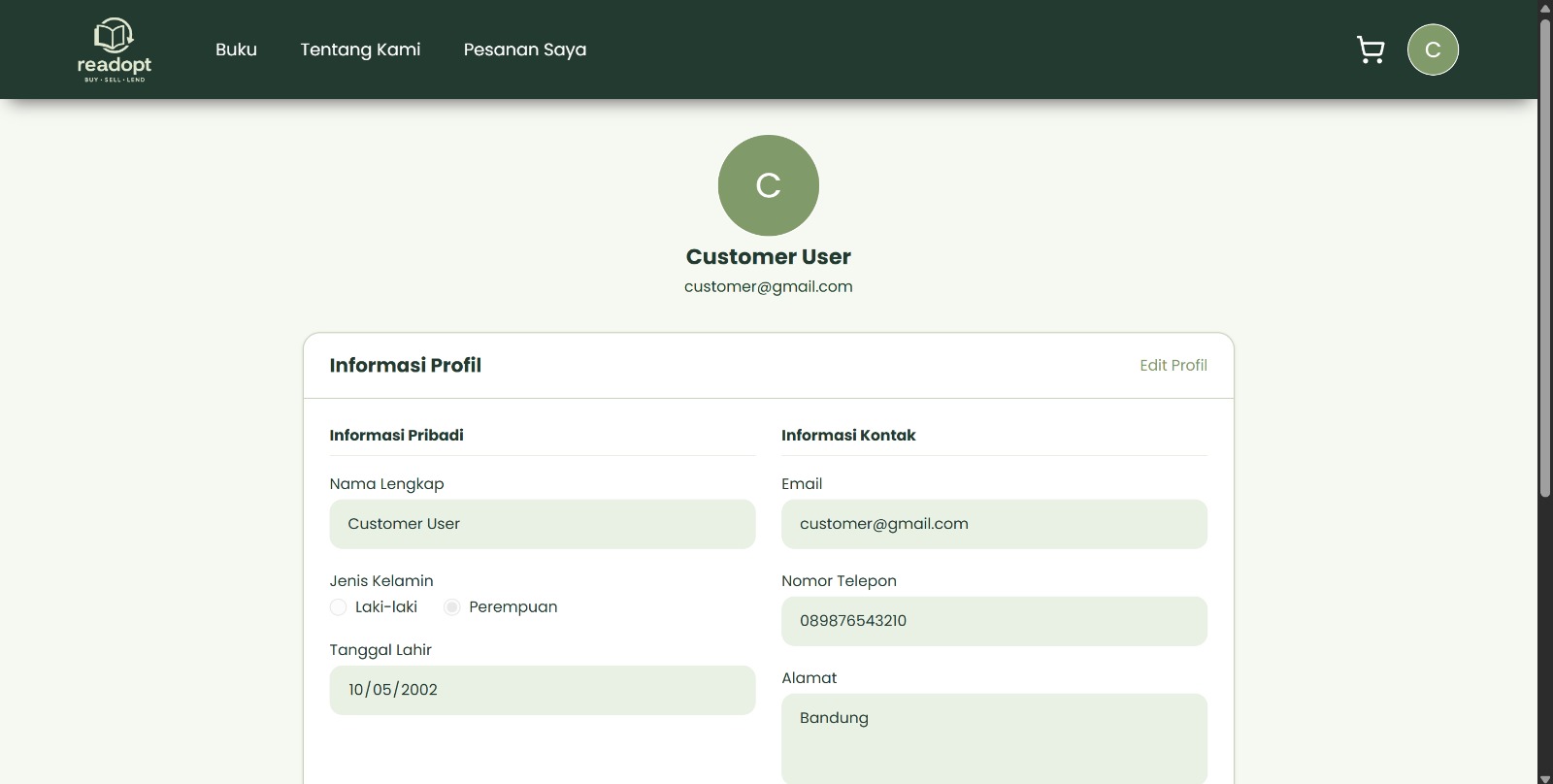The width and height of the screenshot is (1553, 784).
Task: Click the large profile avatar picture
Action: point(768,185)
